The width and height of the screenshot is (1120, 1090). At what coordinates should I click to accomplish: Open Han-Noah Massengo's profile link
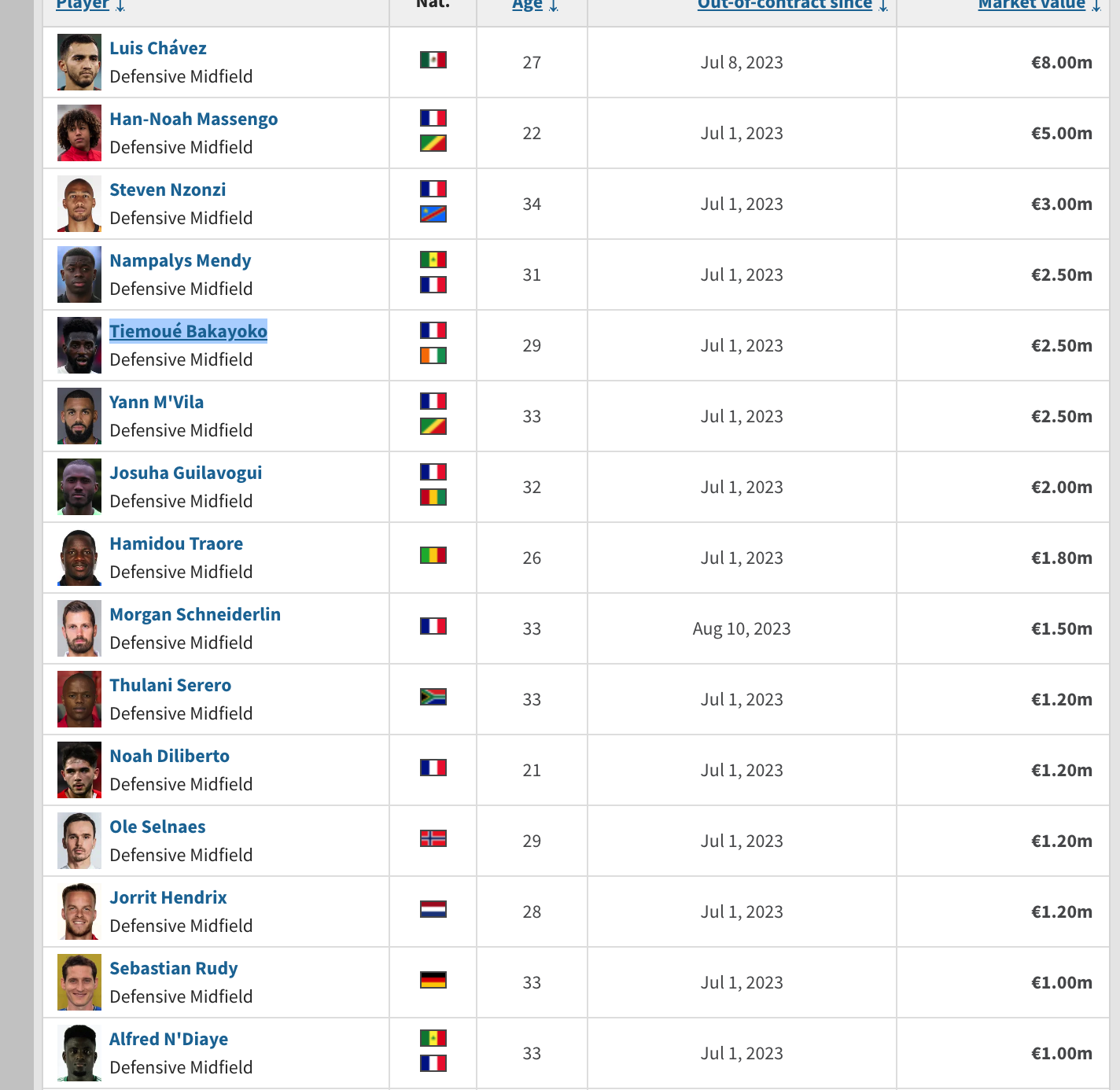coord(193,119)
